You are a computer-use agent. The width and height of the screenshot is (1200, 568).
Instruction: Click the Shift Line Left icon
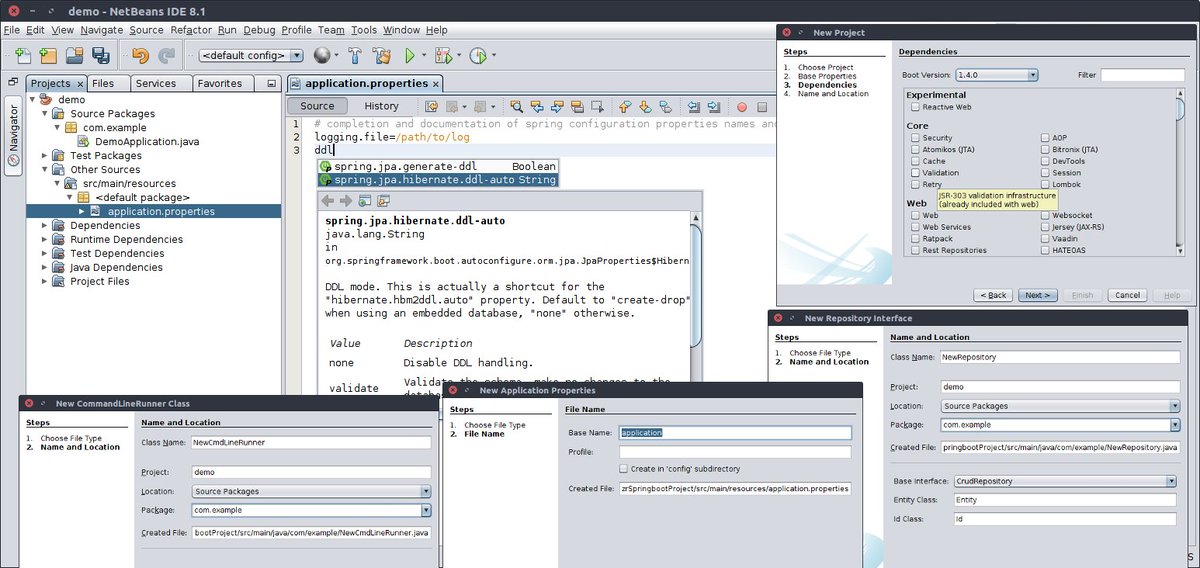point(693,106)
